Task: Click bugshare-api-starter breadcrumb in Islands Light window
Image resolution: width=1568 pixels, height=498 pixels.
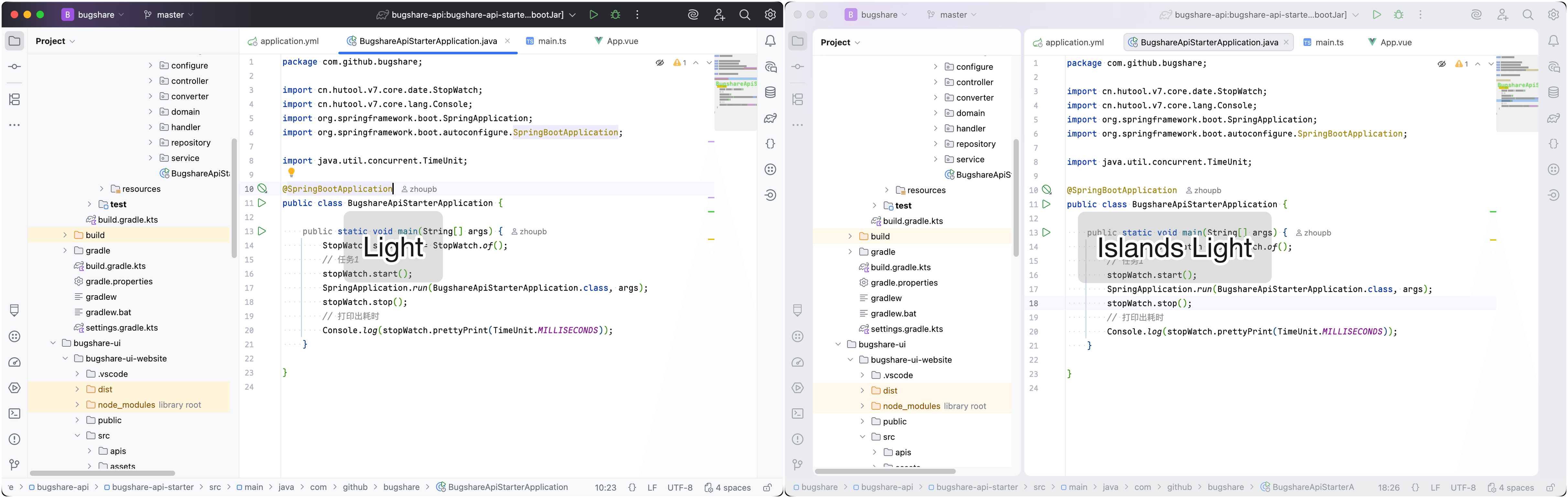Action: [x=976, y=487]
